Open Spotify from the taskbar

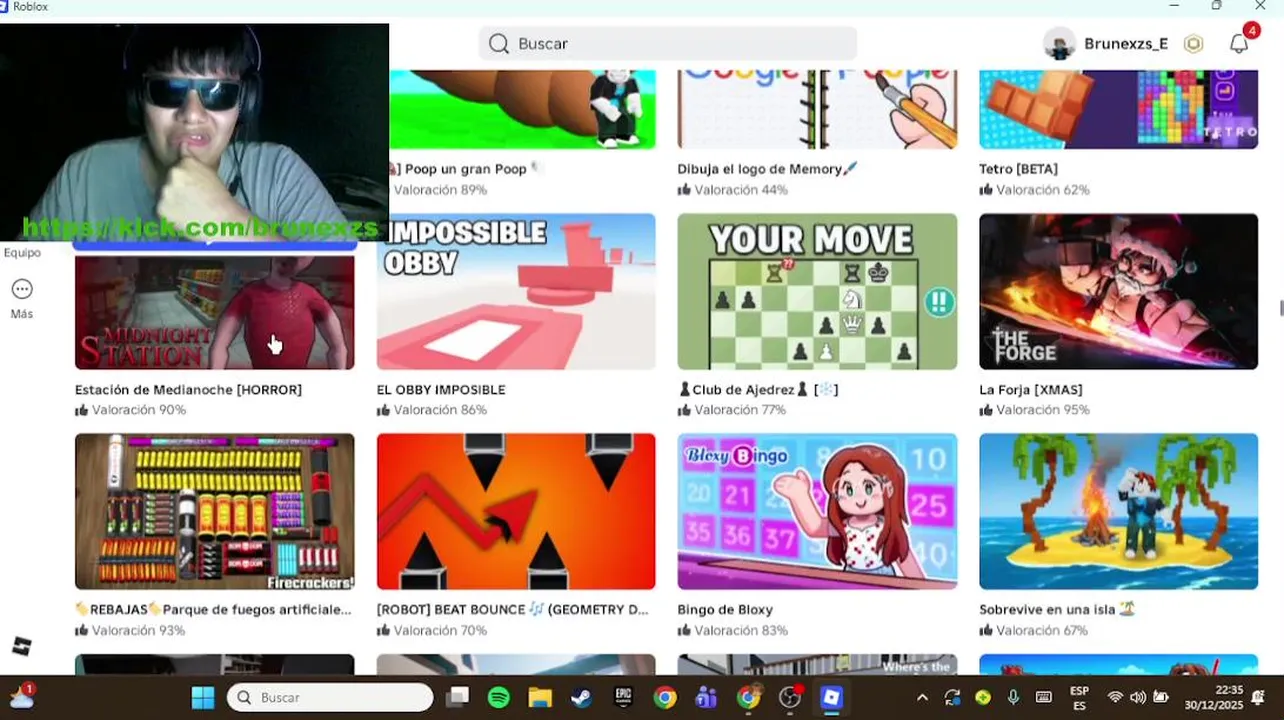click(x=498, y=697)
